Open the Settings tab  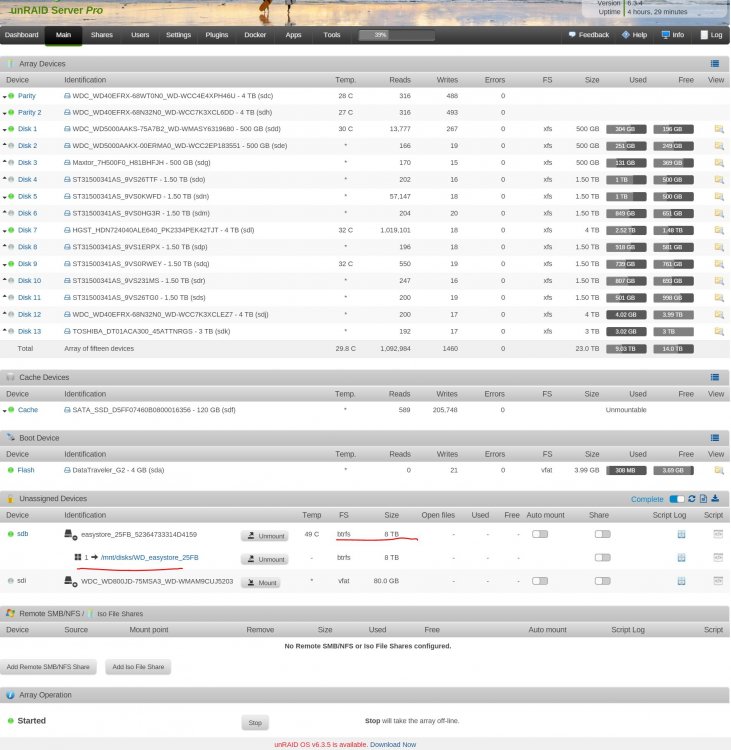[x=178, y=35]
